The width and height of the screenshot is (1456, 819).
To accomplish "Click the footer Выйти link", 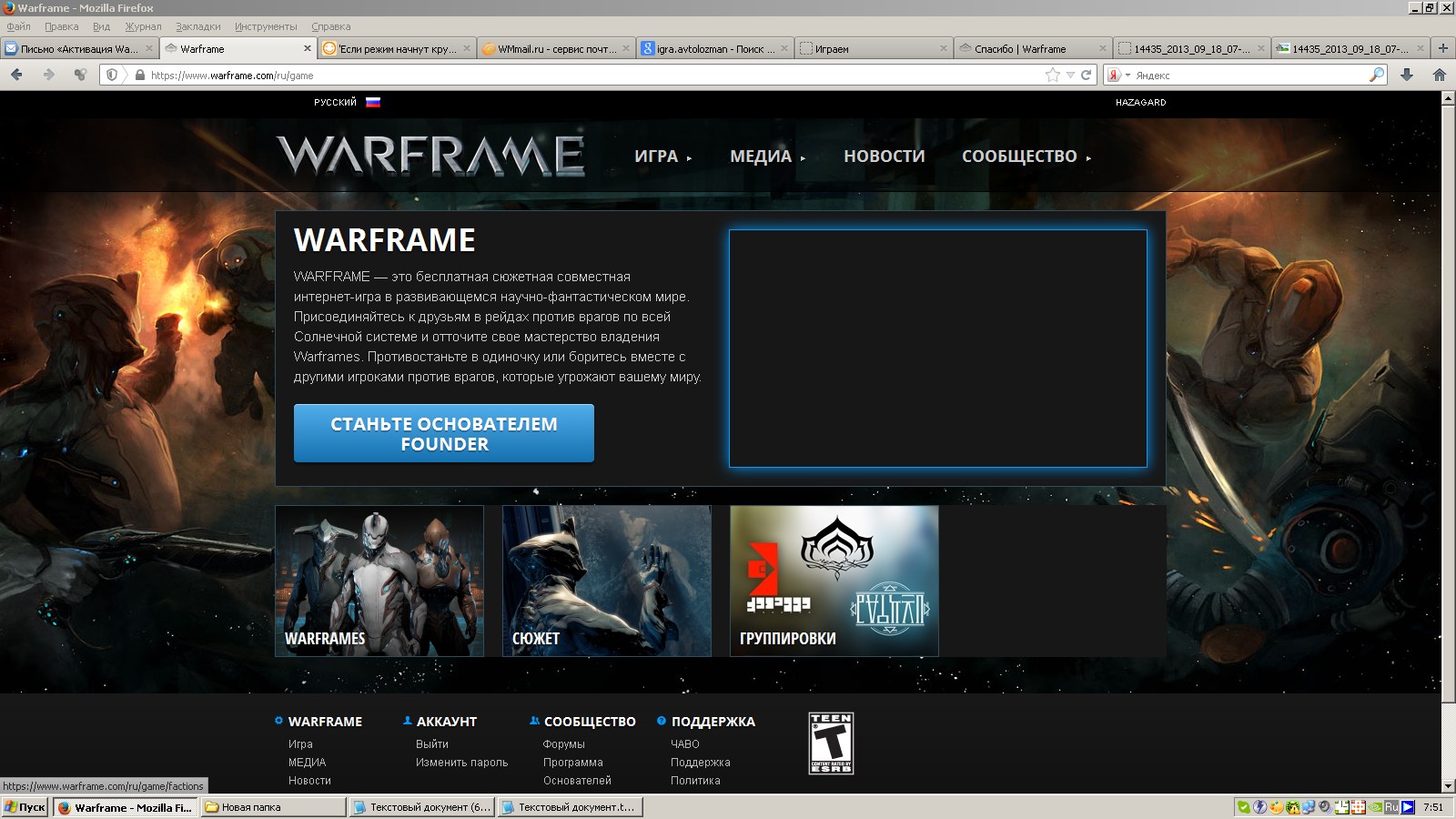I will click(432, 744).
